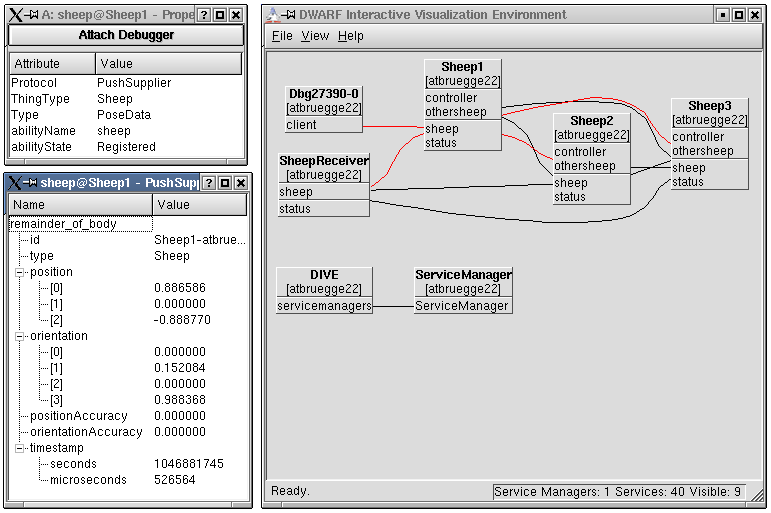Click the Sheep1 node title

tap(462, 67)
